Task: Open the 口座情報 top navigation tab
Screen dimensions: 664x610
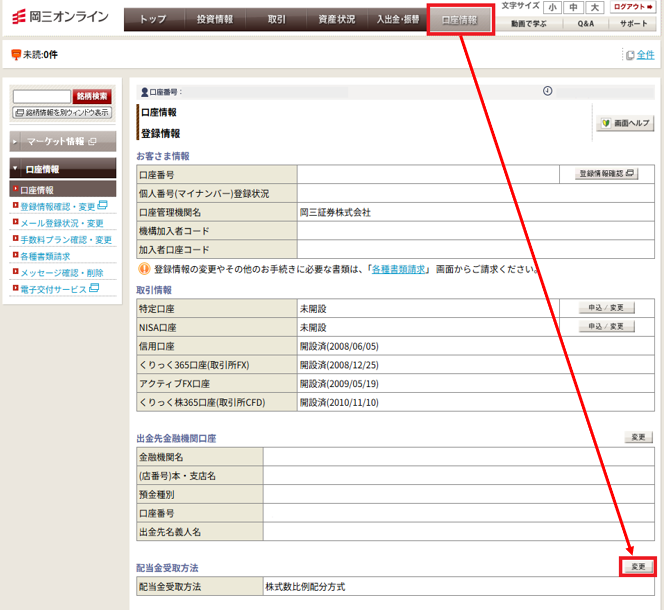Action: coord(460,19)
